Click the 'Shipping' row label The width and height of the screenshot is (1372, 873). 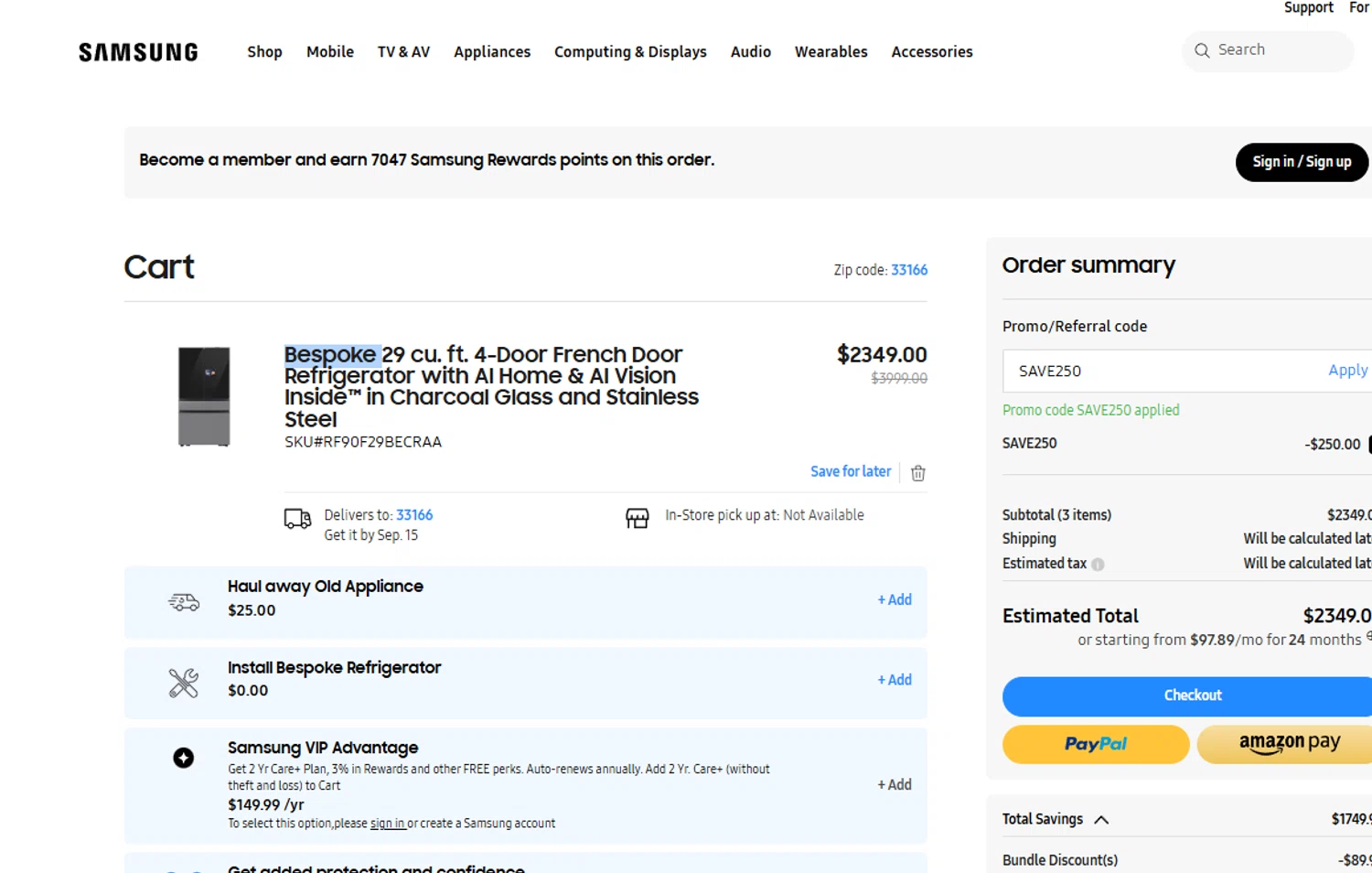tap(1029, 539)
